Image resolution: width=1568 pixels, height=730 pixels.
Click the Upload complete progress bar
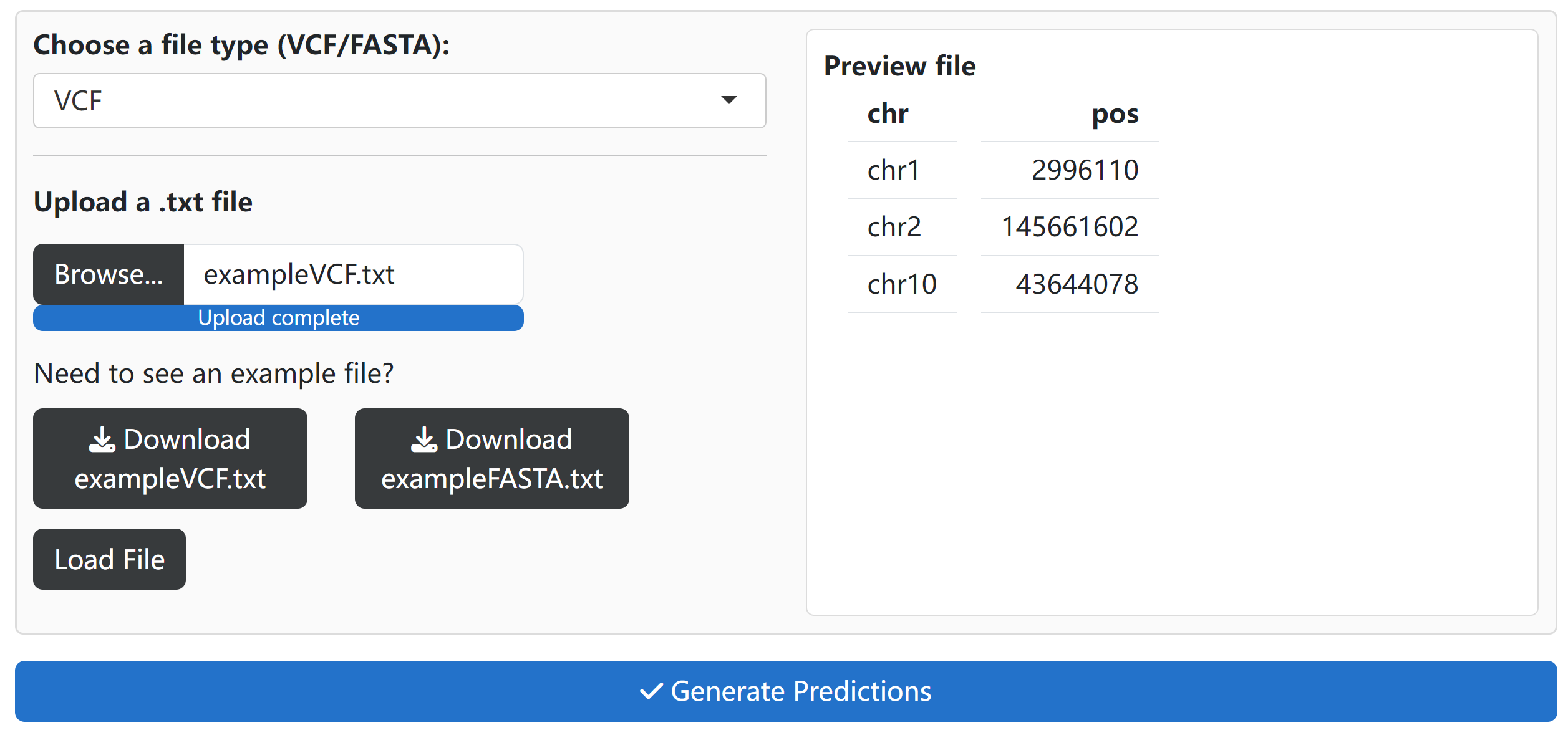(278, 318)
